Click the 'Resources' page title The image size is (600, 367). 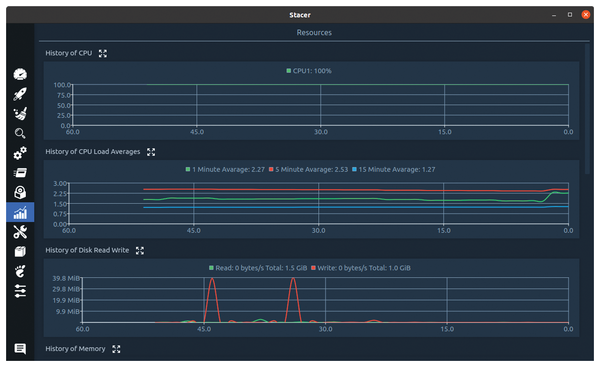(314, 33)
